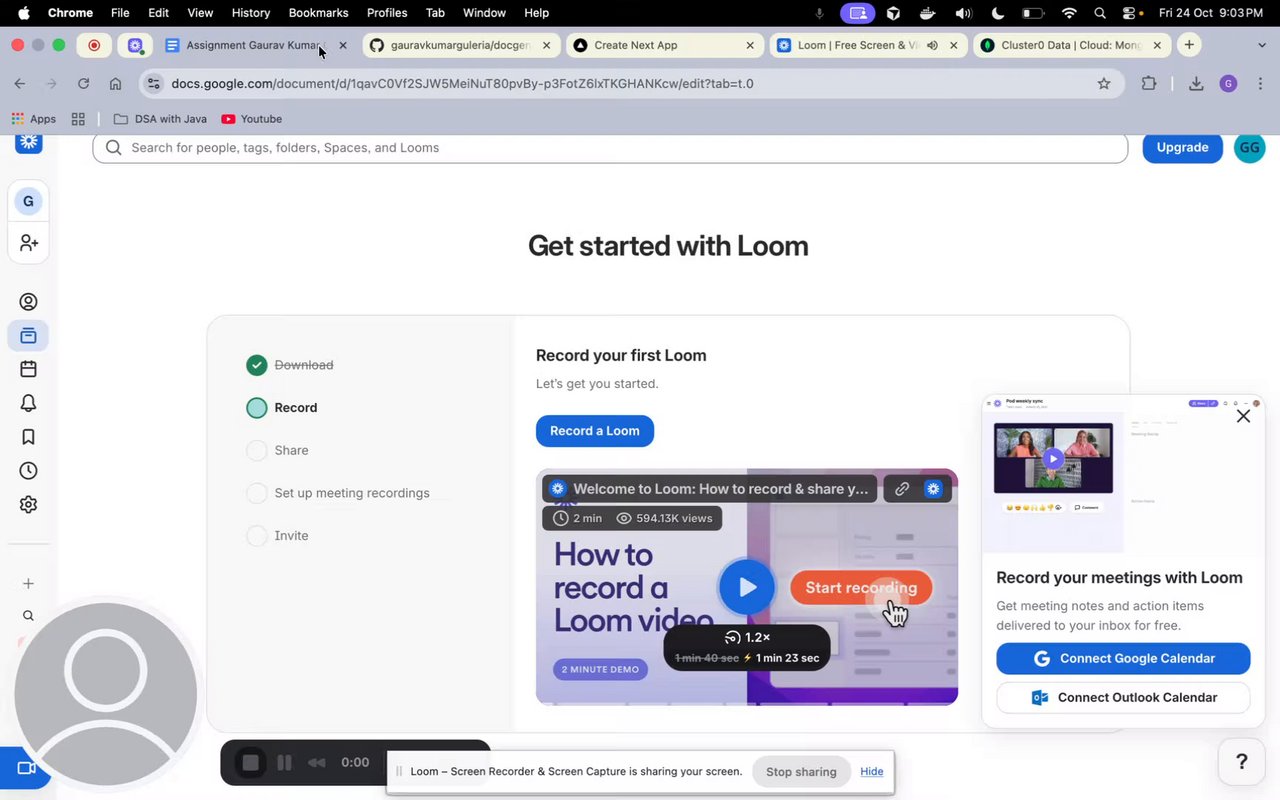
Task: Click the GG account avatar
Action: point(1249,147)
